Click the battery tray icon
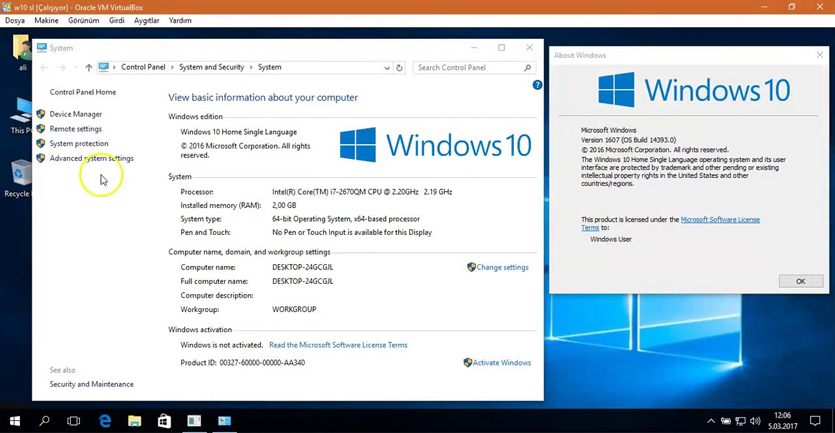This screenshot has height=433, width=835. (726, 421)
